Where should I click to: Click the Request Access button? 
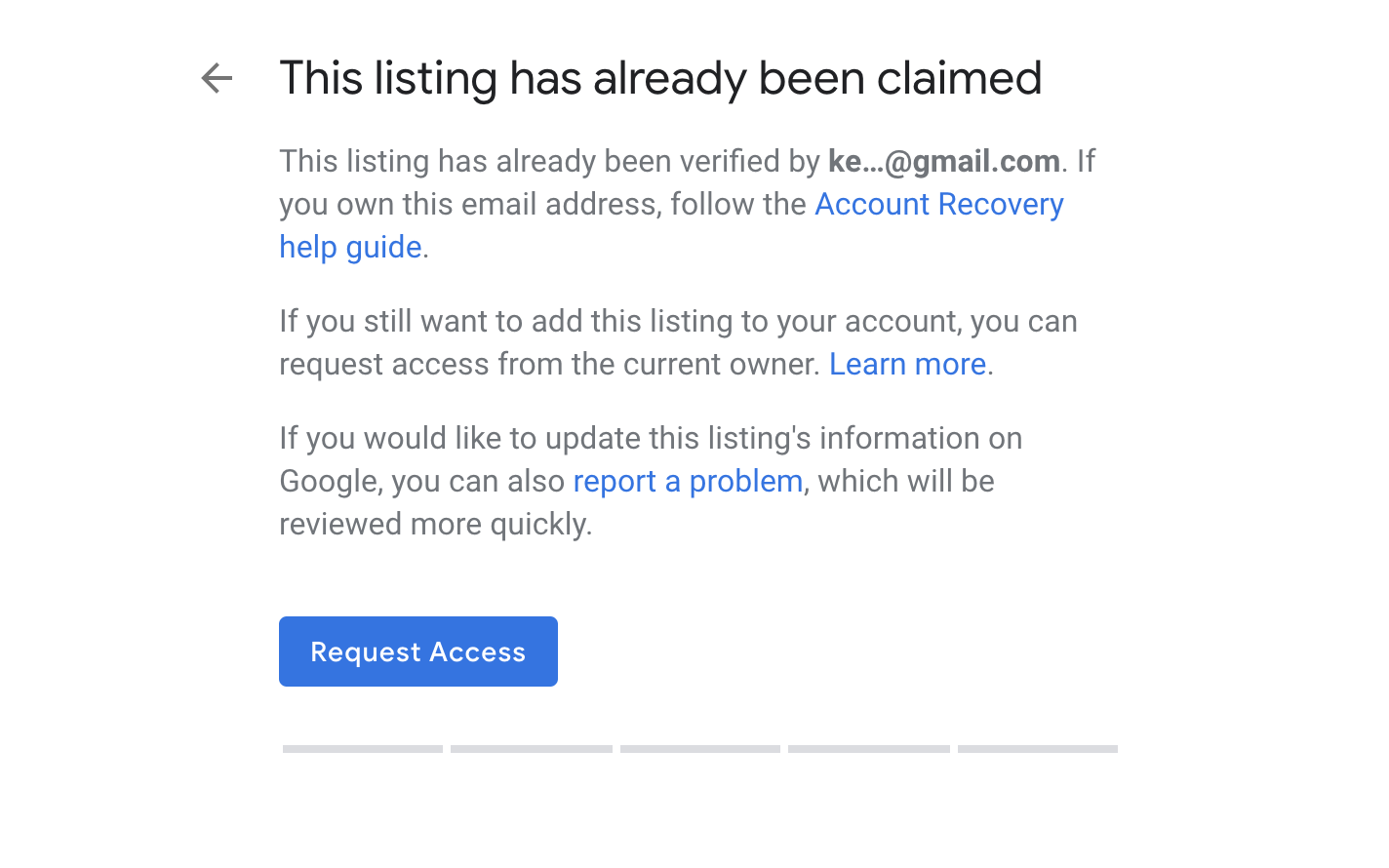[x=418, y=651]
